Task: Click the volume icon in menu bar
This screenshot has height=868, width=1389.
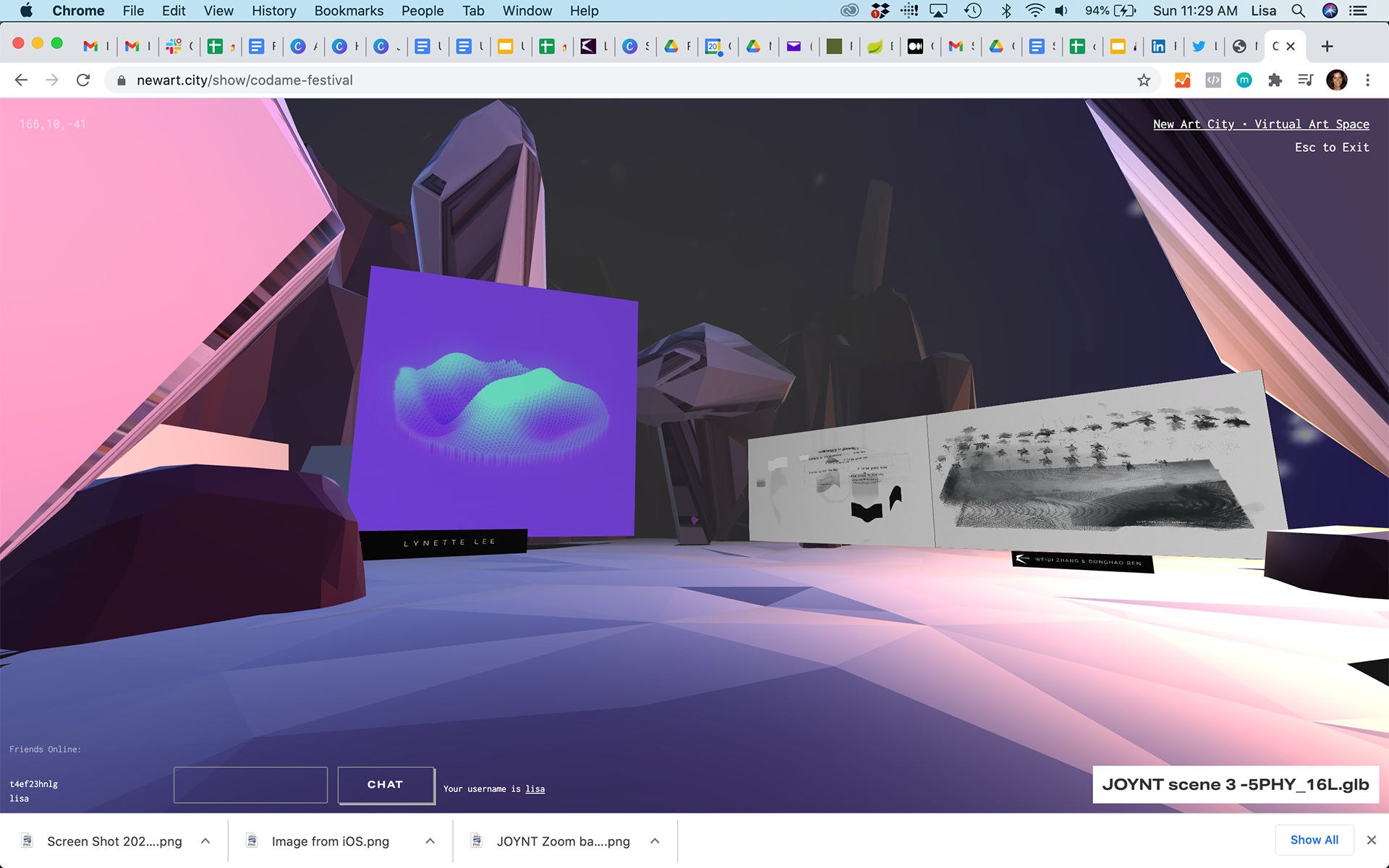Action: [x=1061, y=11]
